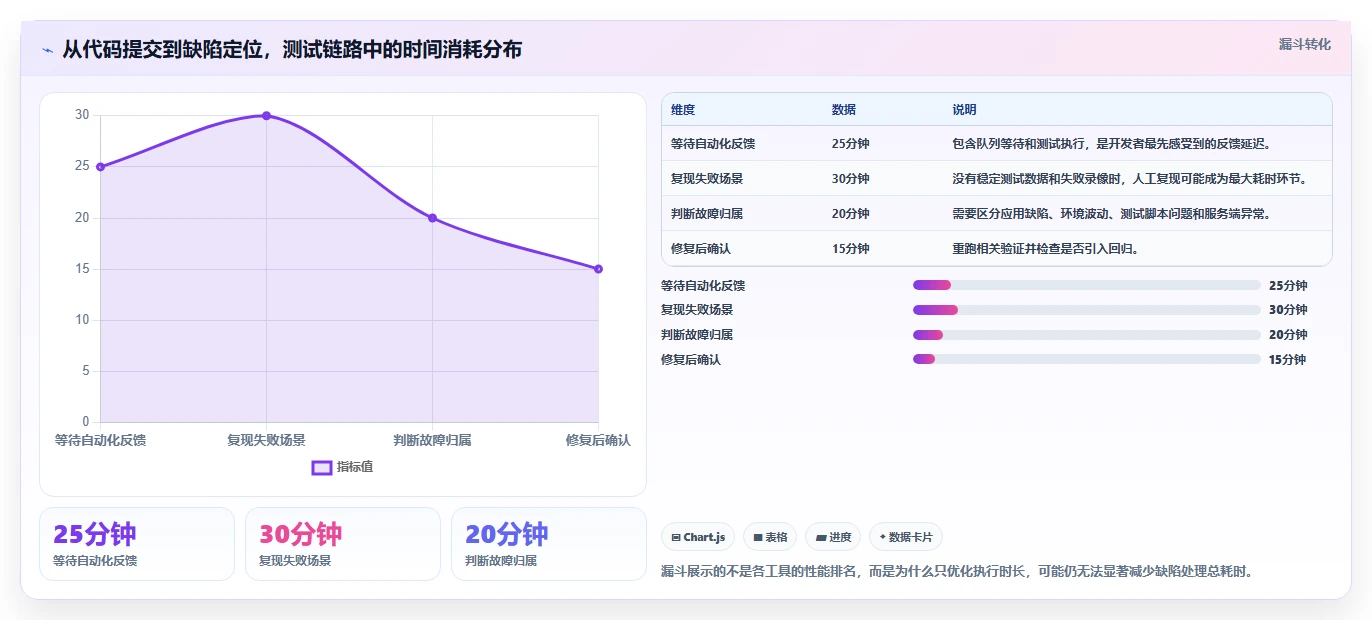The height and width of the screenshot is (620, 1372).
Task: Click the 20分钟 value in the table
Action: (x=851, y=214)
